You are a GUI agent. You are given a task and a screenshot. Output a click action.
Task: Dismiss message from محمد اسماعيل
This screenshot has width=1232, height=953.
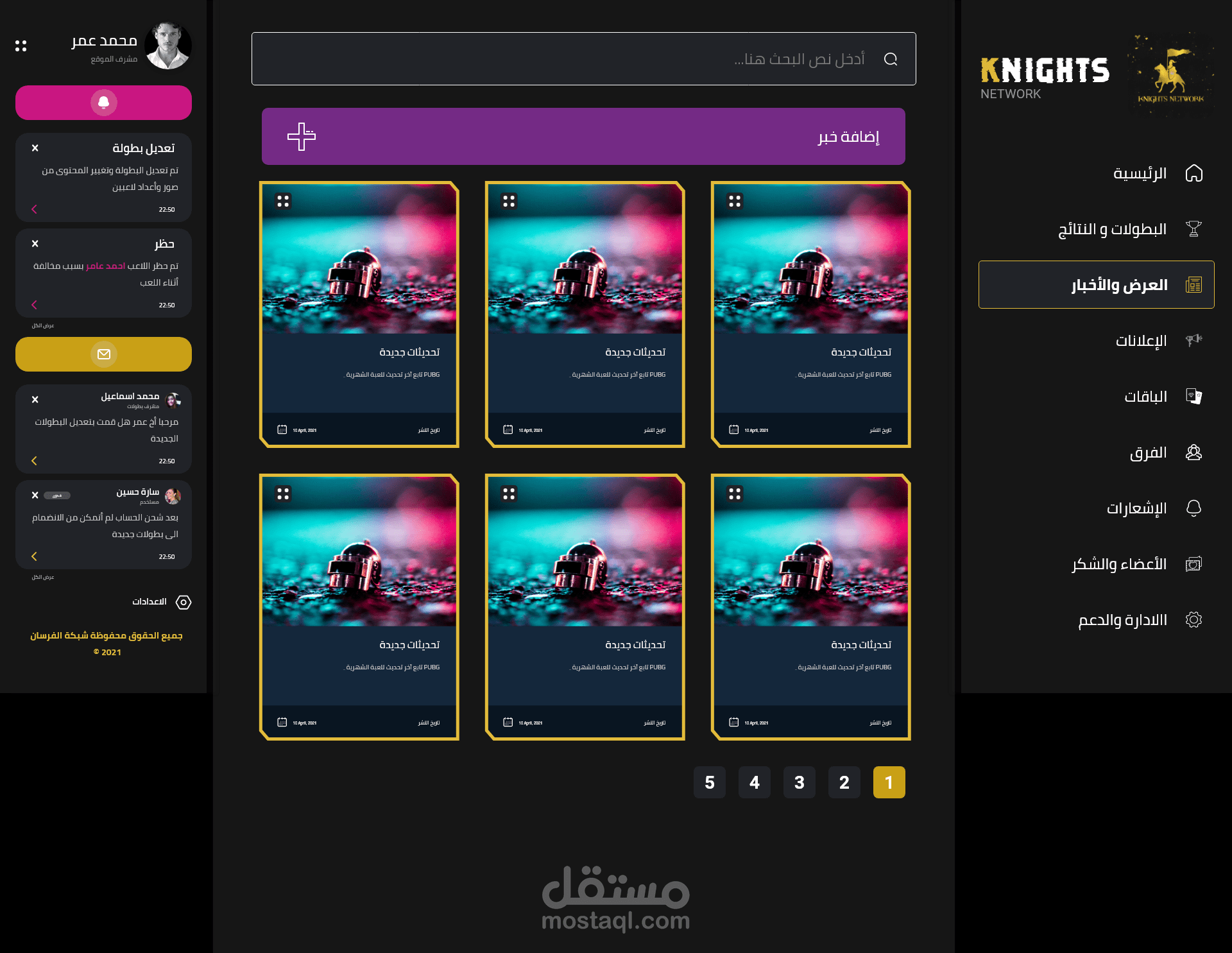(35, 399)
